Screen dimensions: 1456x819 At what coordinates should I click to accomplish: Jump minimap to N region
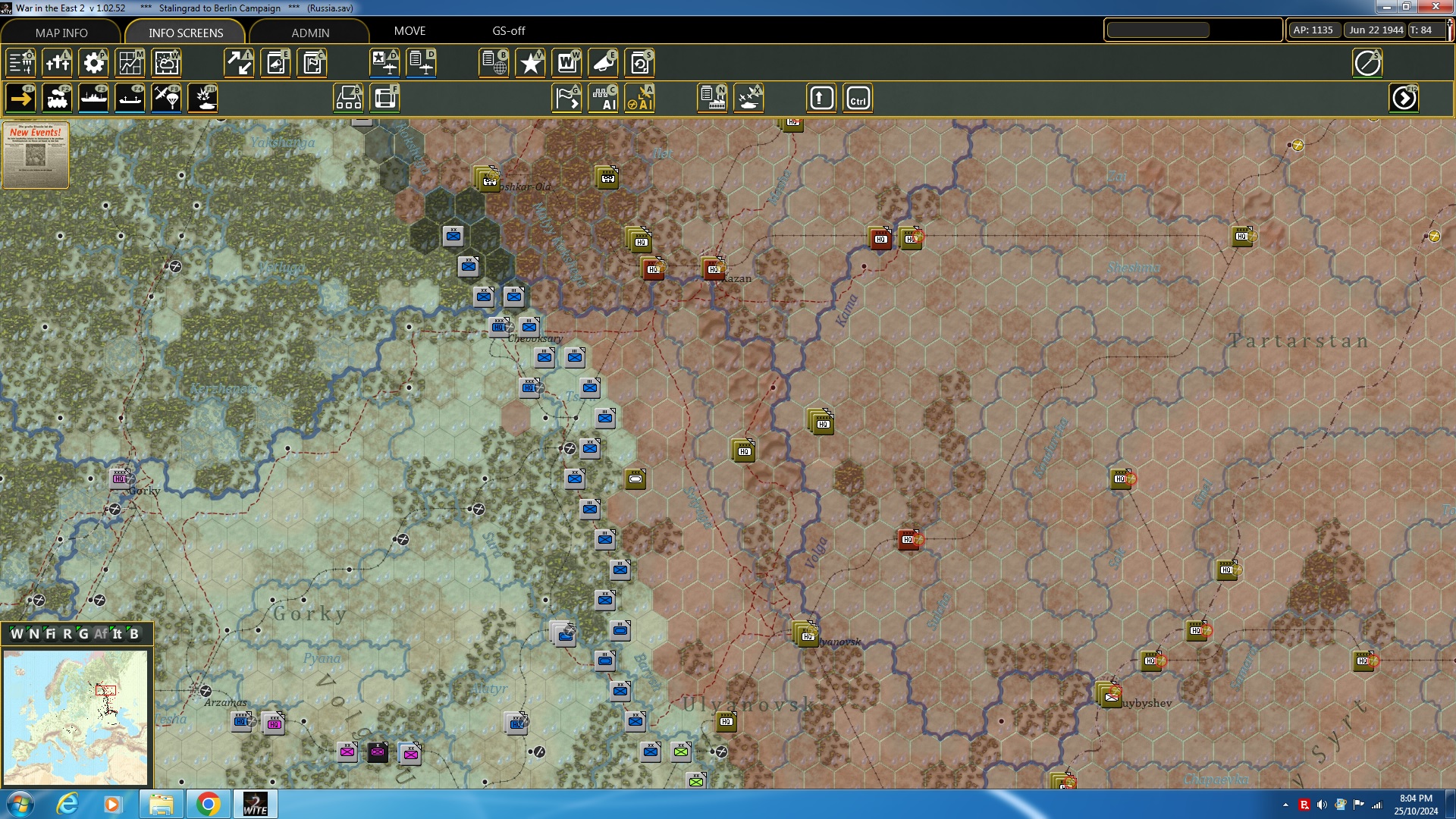coord(34,634)
